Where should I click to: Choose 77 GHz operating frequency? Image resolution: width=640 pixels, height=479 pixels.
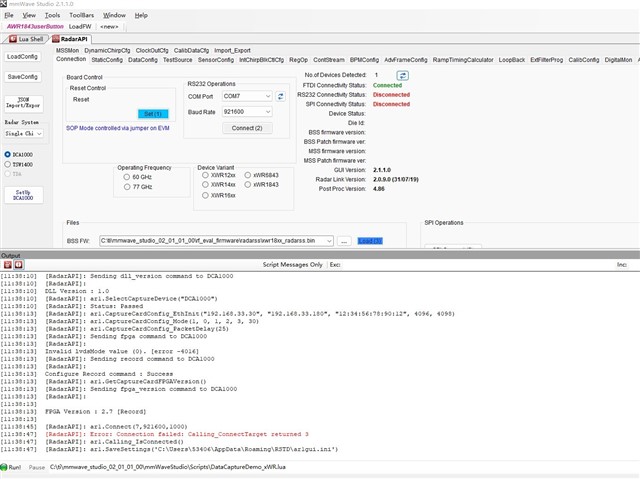(x=127, y=187)
